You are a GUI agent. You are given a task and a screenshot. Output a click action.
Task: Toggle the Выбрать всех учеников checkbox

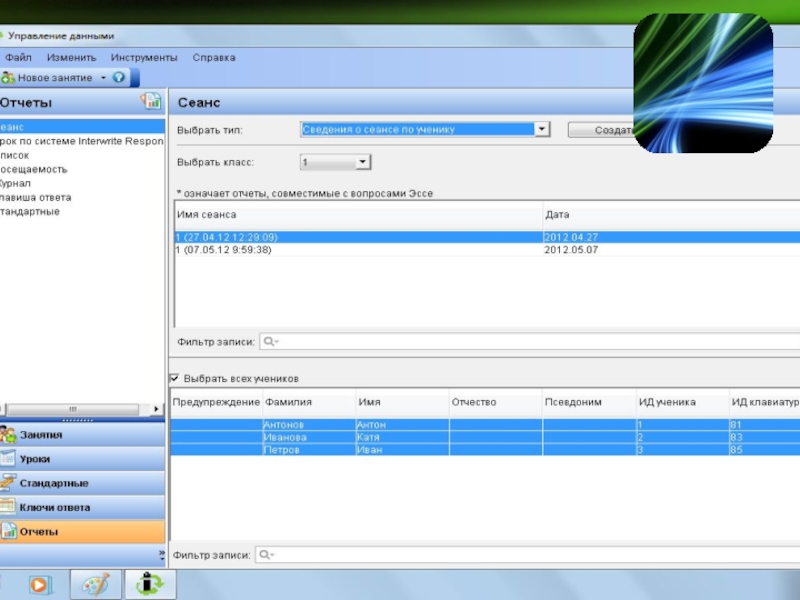tap(175, 379)
